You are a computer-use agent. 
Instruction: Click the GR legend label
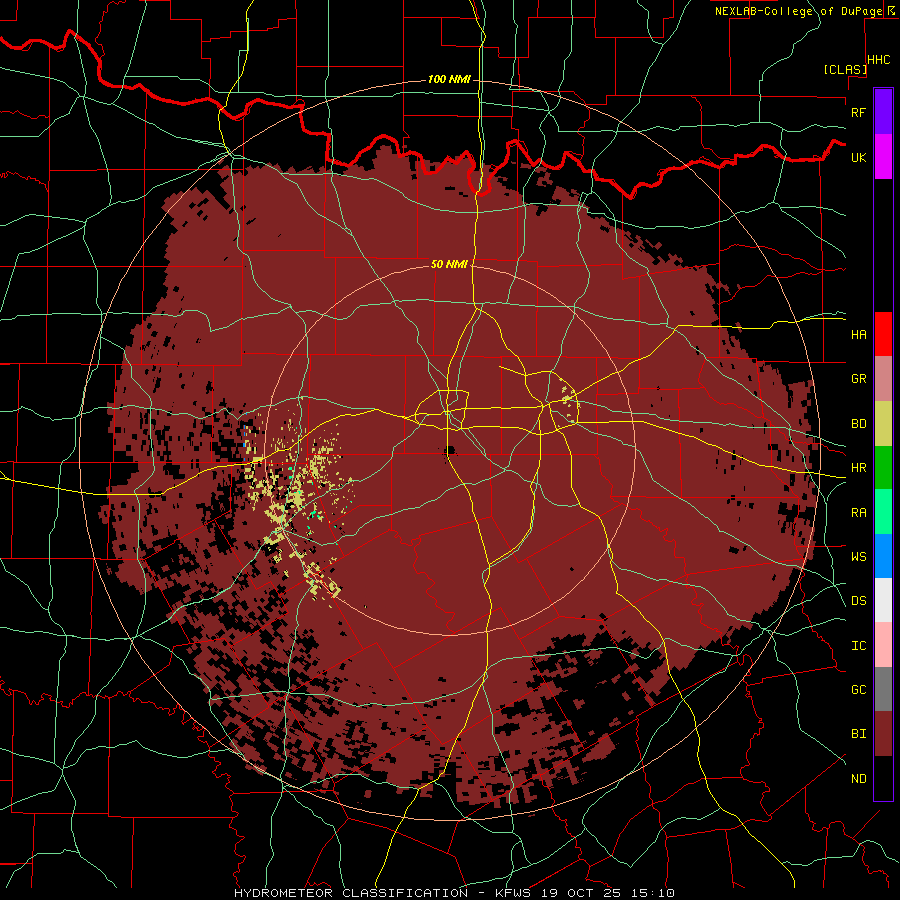(x=858, y=379)
